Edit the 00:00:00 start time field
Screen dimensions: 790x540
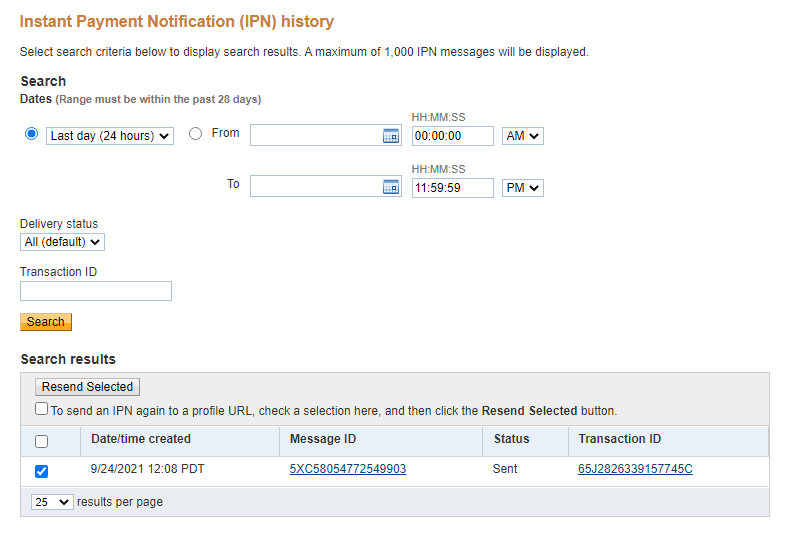[x=452, y=136]
